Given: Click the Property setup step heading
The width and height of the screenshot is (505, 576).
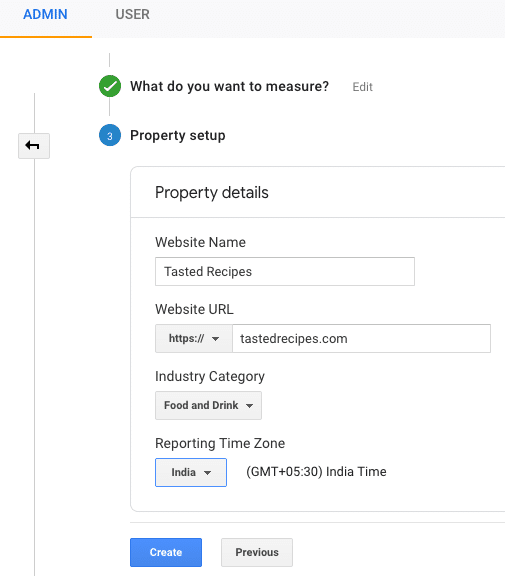Looking at the screenshot, I should [x=178, y=136].
